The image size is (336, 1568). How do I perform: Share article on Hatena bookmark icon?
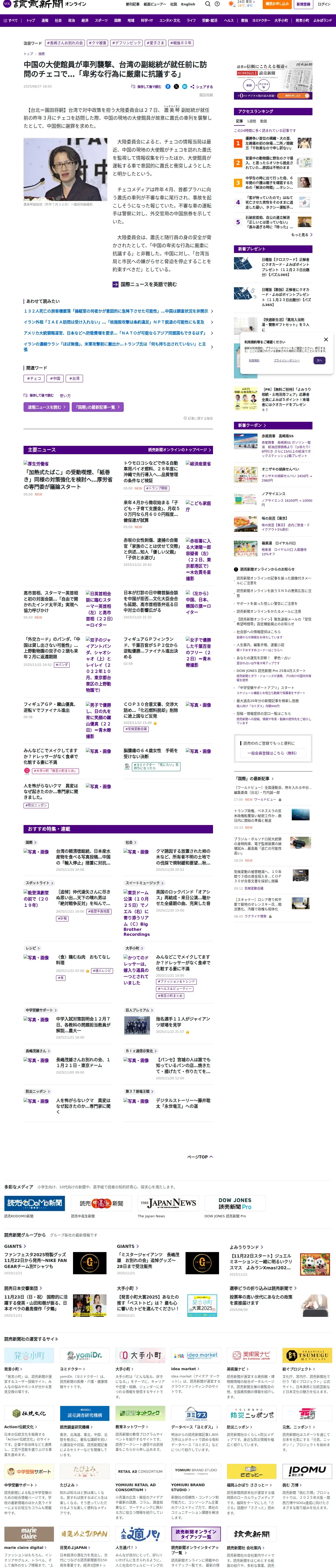tap(184, 87)
